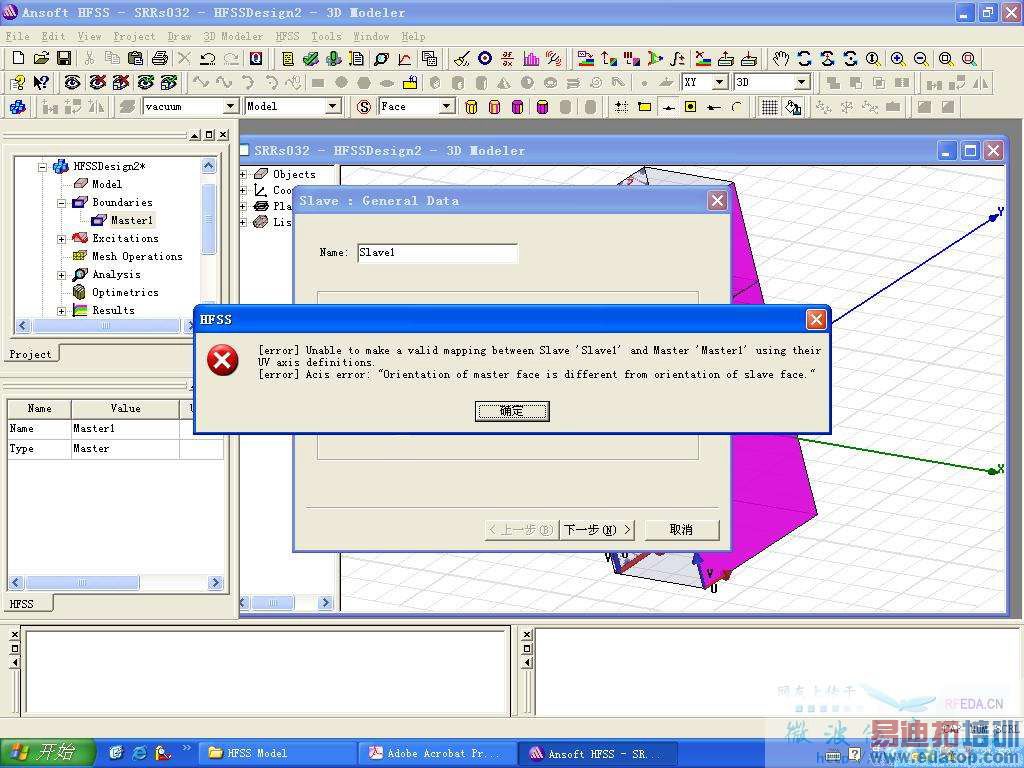Click the blue bullseye target icon
The height and width of the screenshot is (768, 1024).
click(485, 59)
